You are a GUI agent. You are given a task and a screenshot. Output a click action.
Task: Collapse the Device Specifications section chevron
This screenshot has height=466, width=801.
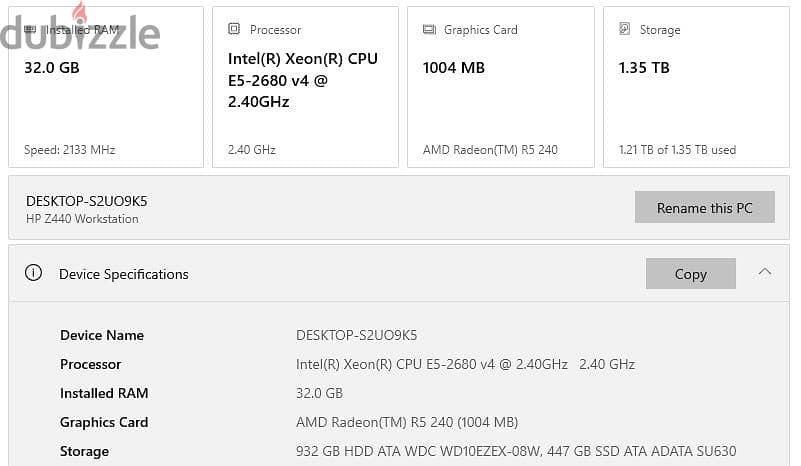point(765,272)
